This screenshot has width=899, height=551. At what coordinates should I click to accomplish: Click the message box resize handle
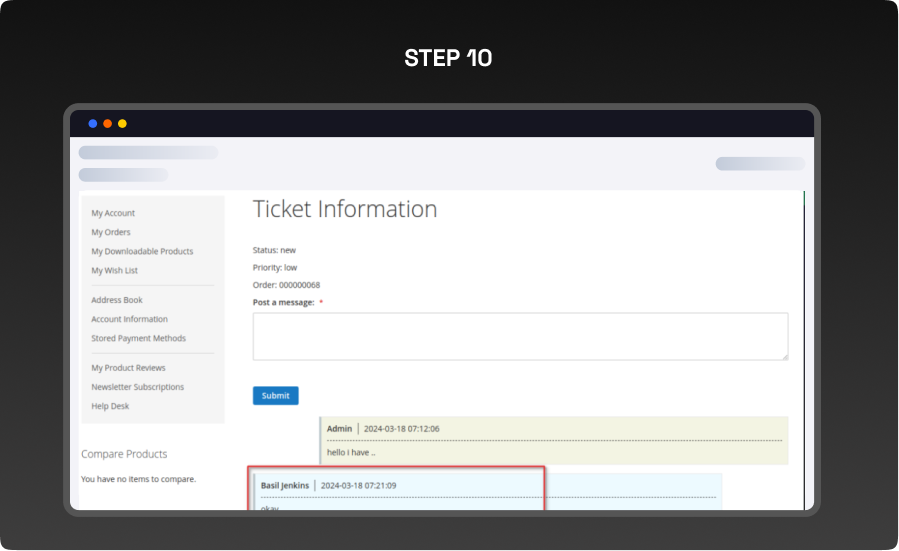[783, 355]
